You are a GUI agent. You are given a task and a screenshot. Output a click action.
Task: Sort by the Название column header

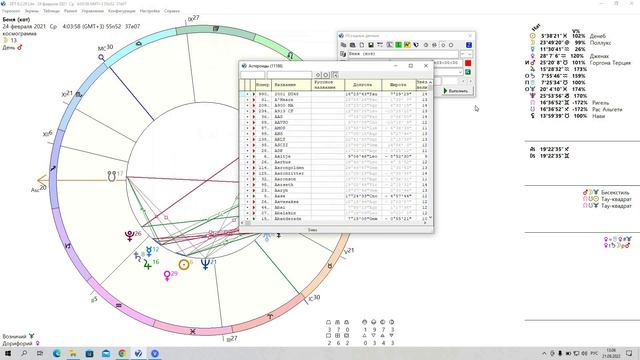tap(291, 84)
